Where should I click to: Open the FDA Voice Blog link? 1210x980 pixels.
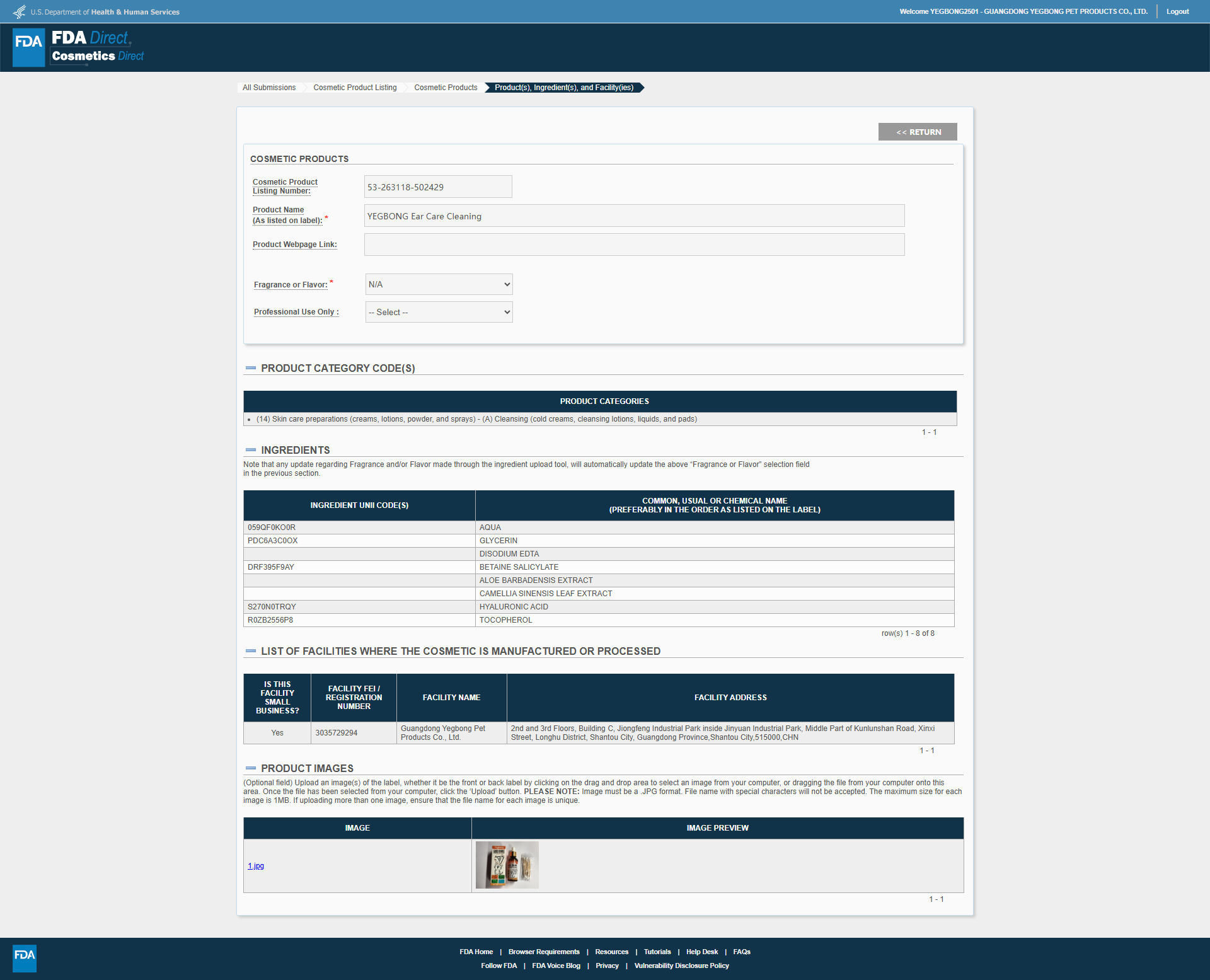(x=556, y=966)
